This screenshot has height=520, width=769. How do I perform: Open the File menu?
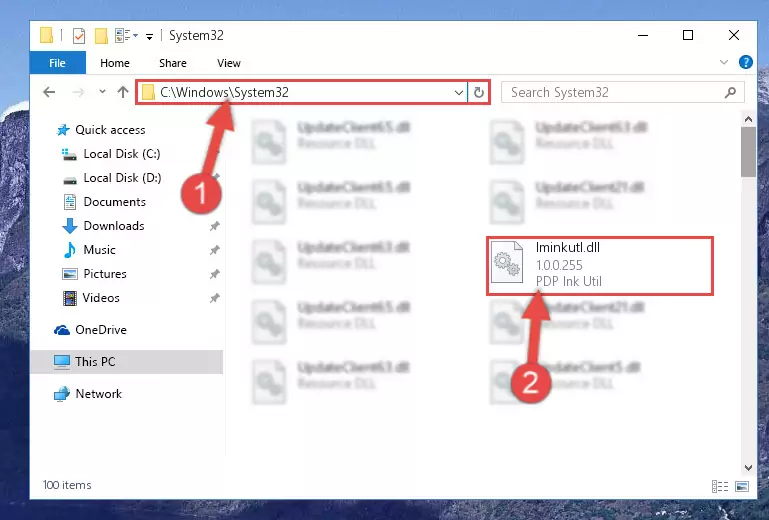[x=57, y=63]
